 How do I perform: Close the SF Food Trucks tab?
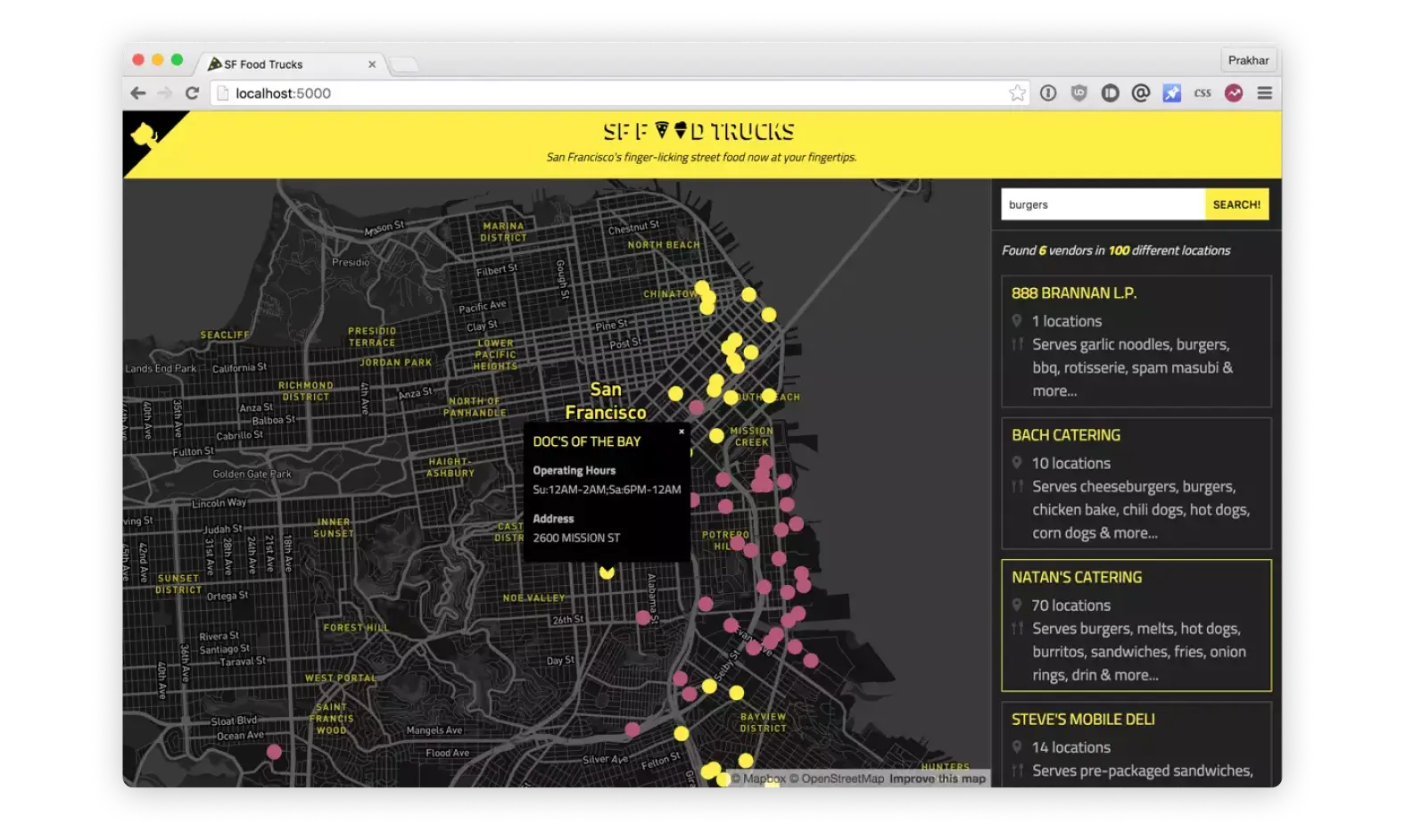tap(372, 64)
